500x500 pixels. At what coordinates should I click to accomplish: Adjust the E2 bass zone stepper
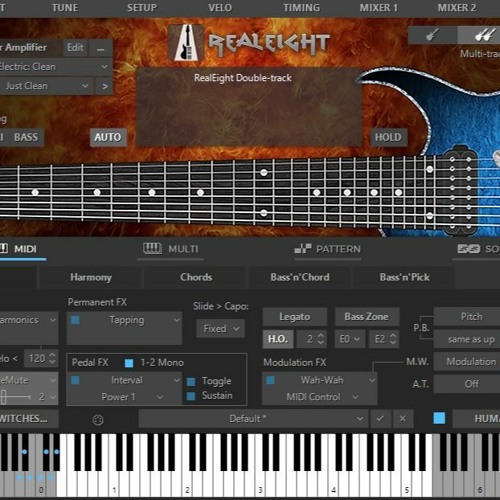tap(393, 339)
